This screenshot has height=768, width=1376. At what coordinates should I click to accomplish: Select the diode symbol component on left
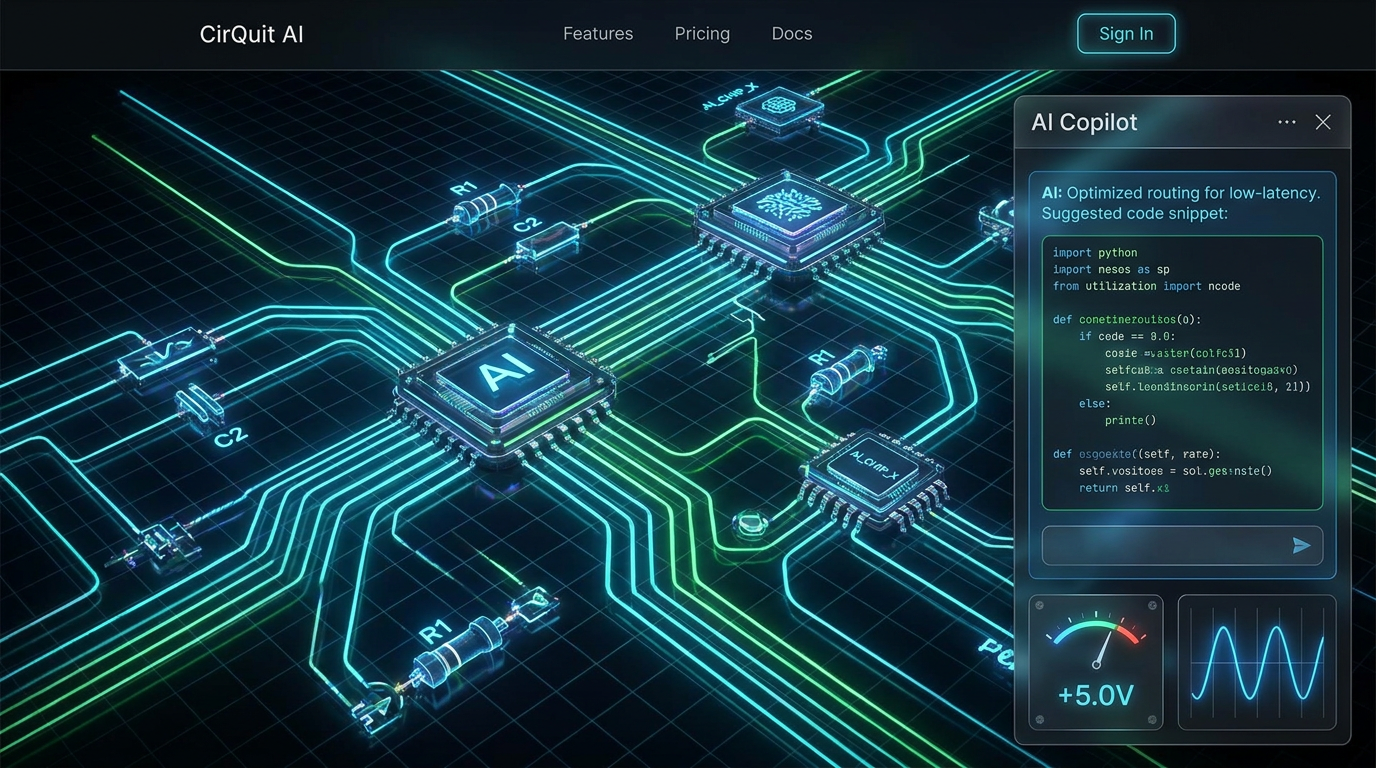click(x=166, y=353)
